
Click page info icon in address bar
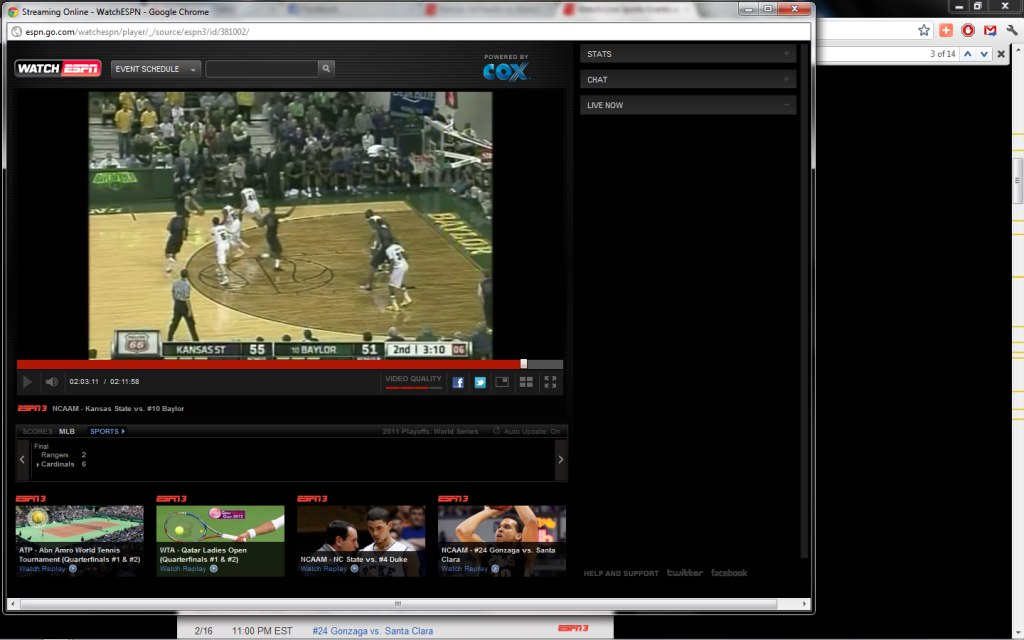pyautogui.click(x=16, y=31)
